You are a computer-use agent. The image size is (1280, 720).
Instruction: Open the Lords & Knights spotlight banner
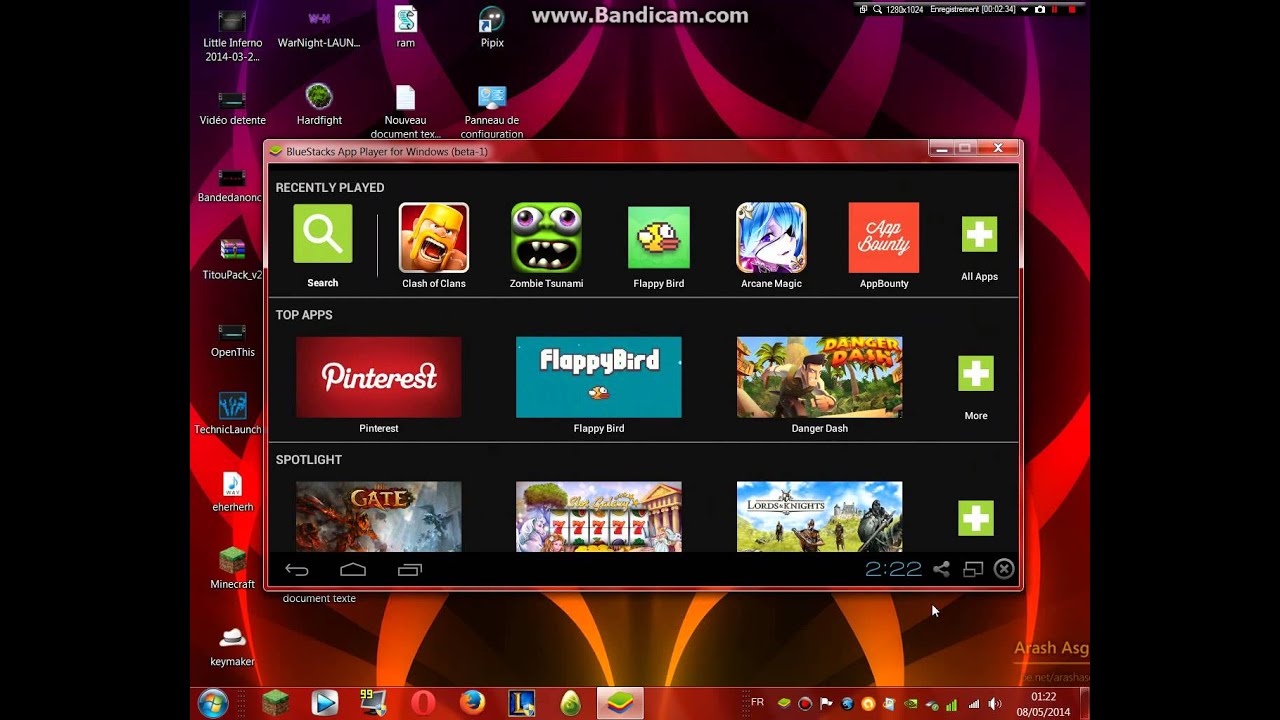tap(819, 516)
